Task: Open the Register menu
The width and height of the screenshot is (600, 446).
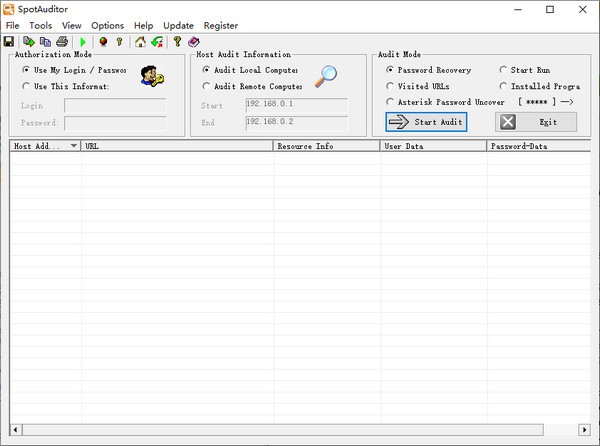Action: (x=221, y=26)
